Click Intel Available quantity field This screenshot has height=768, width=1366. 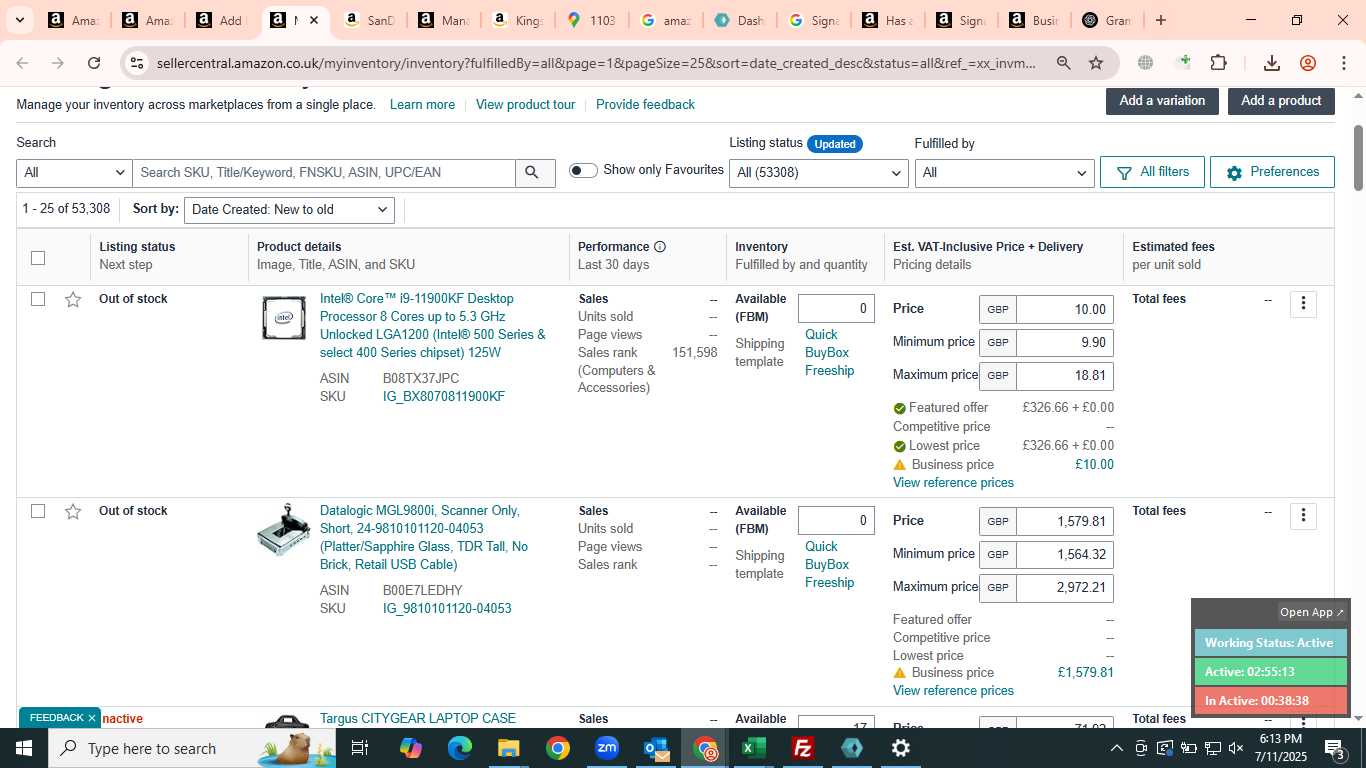(x=836, y=309)
